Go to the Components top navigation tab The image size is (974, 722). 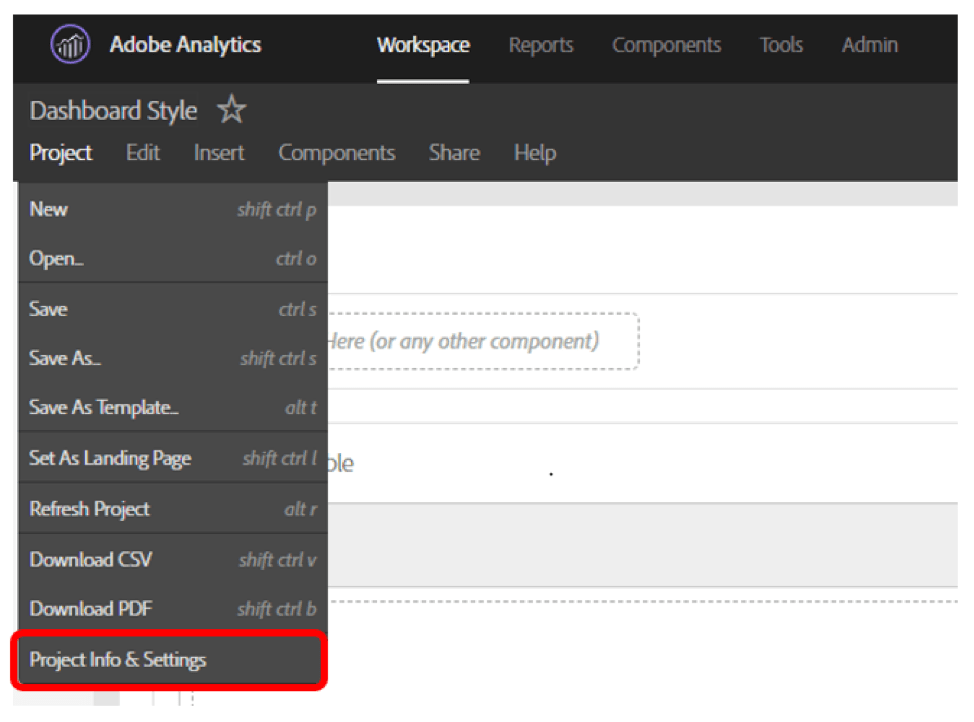pyautogui.click(x=666, y=45)
